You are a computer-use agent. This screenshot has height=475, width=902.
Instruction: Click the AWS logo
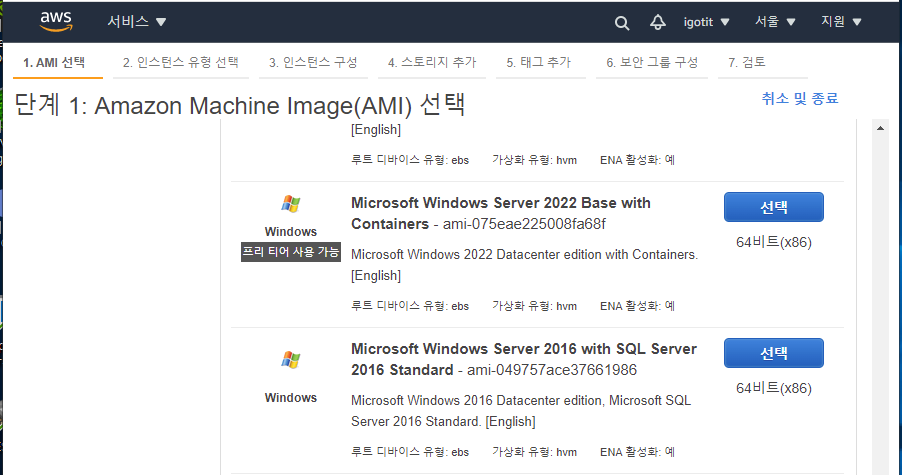[56, 21]
